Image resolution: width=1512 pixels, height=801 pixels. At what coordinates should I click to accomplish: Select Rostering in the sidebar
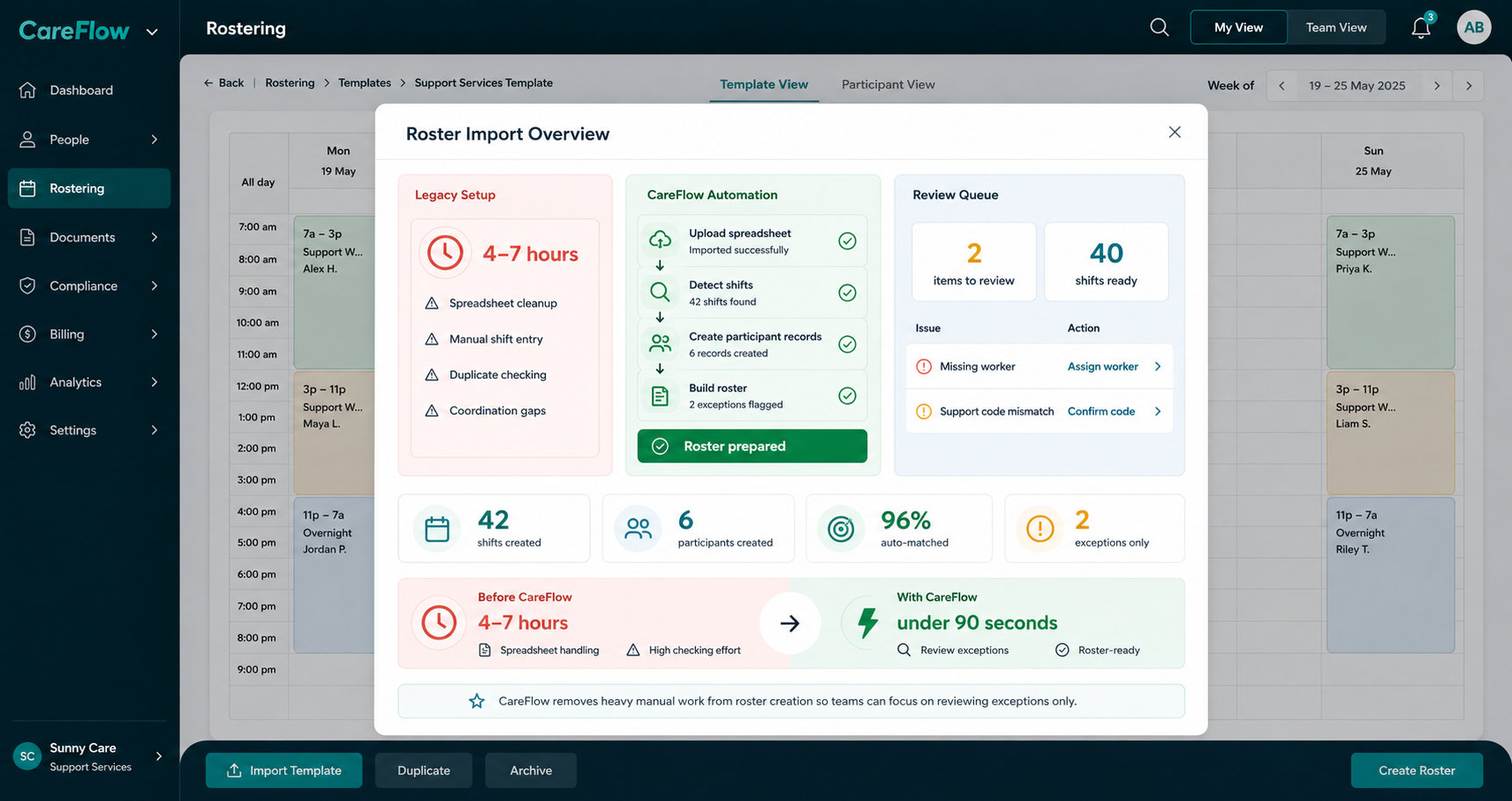click(89, 189)
